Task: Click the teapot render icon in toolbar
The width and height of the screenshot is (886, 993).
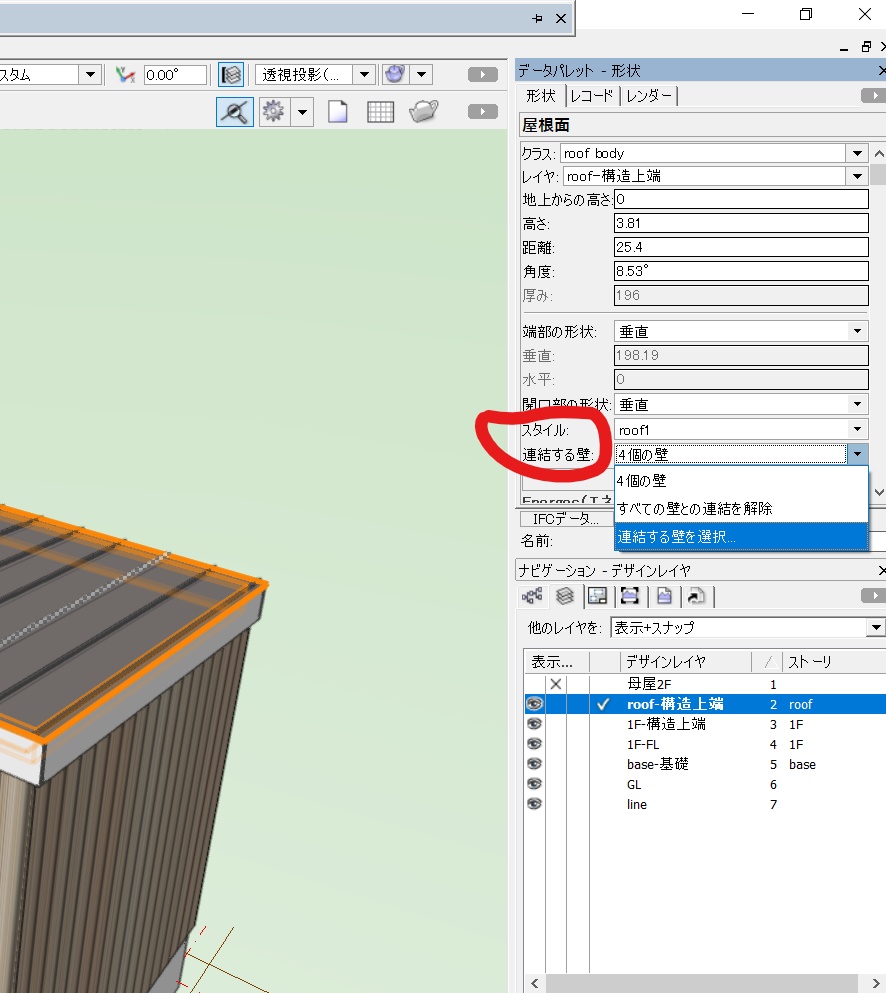Action: [x=424, y=112]
